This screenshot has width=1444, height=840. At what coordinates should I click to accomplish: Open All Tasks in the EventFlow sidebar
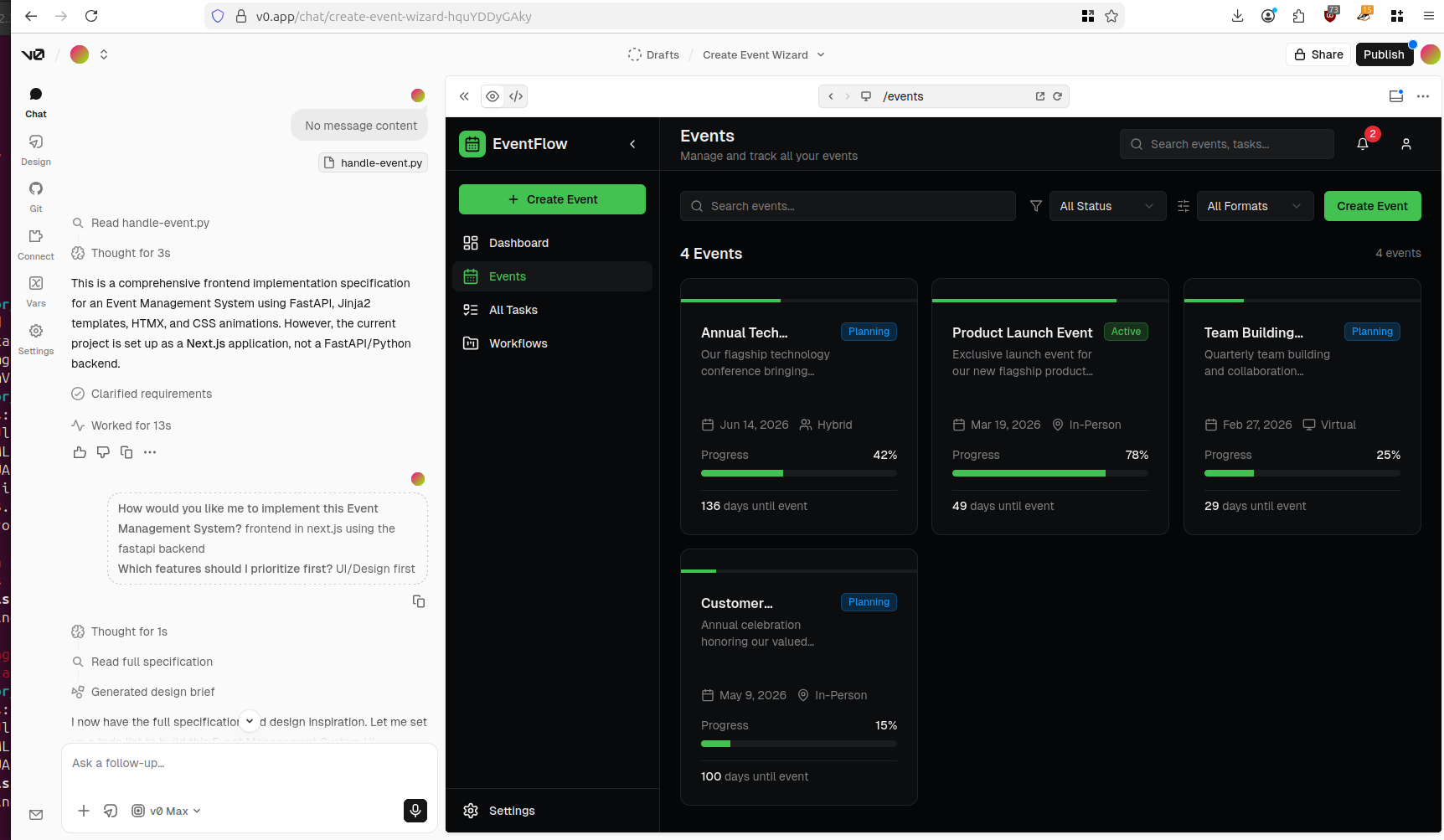point(513,309)
